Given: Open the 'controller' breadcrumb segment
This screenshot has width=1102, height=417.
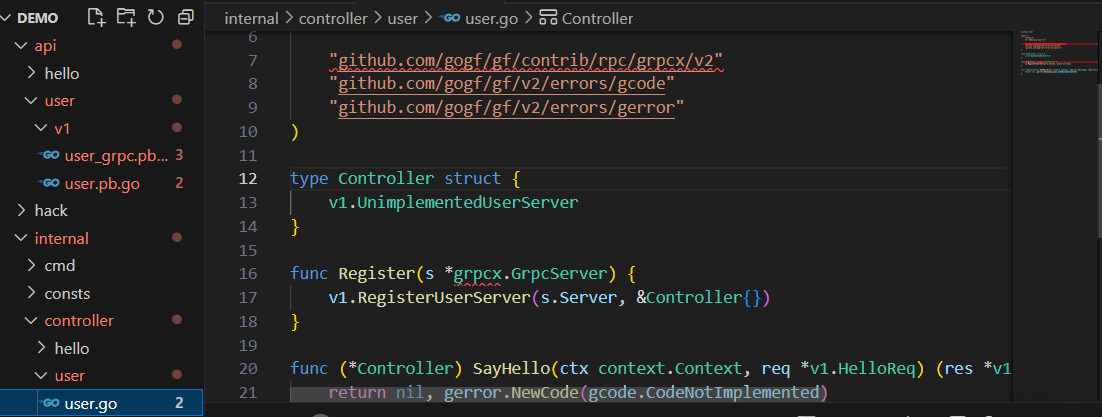Looking at the screenshot, I should pyautogui.click(x=334, y=18).
